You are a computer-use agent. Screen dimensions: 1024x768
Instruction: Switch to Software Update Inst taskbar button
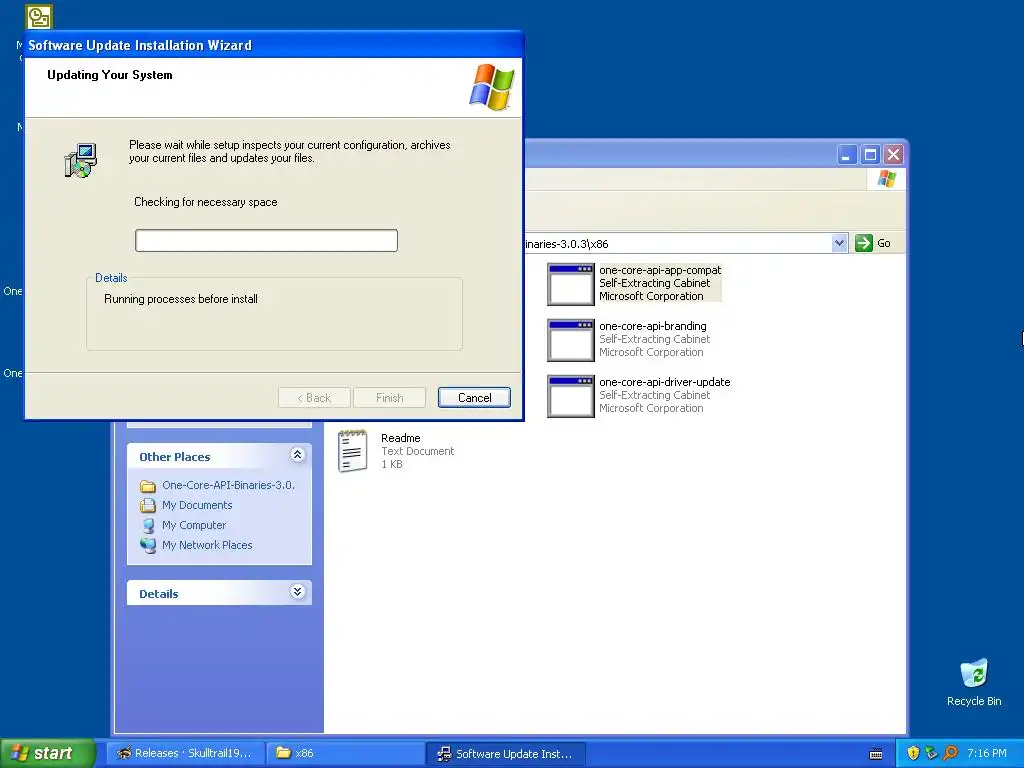[x=506, y=754]
